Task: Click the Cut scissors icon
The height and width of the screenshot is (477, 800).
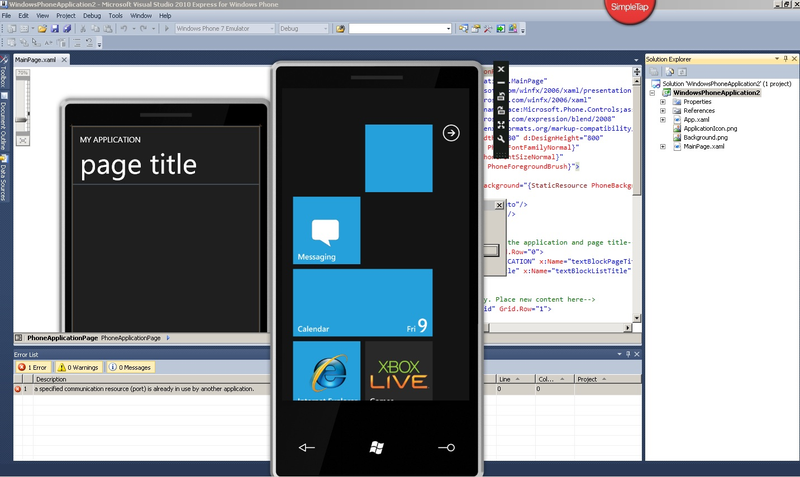Action: [x=83, y=29]
